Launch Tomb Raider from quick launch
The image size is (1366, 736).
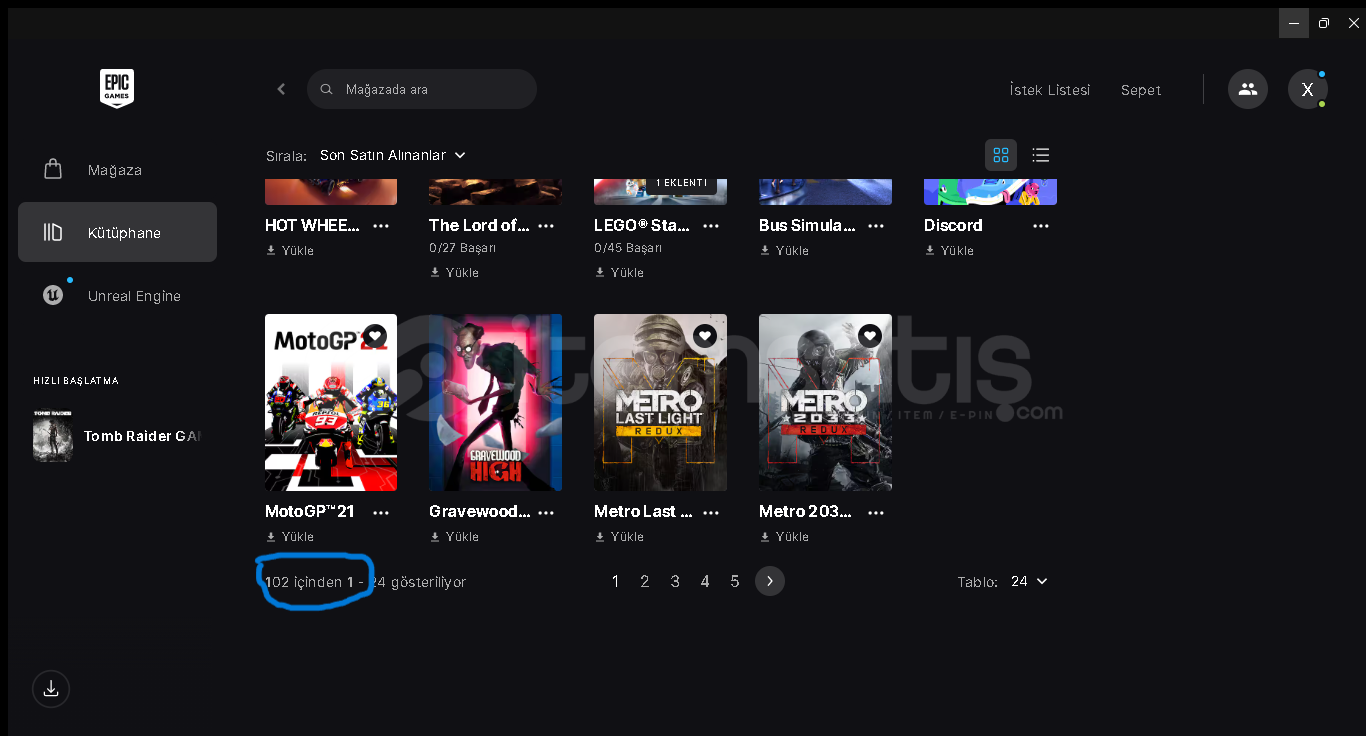[117, 436]
